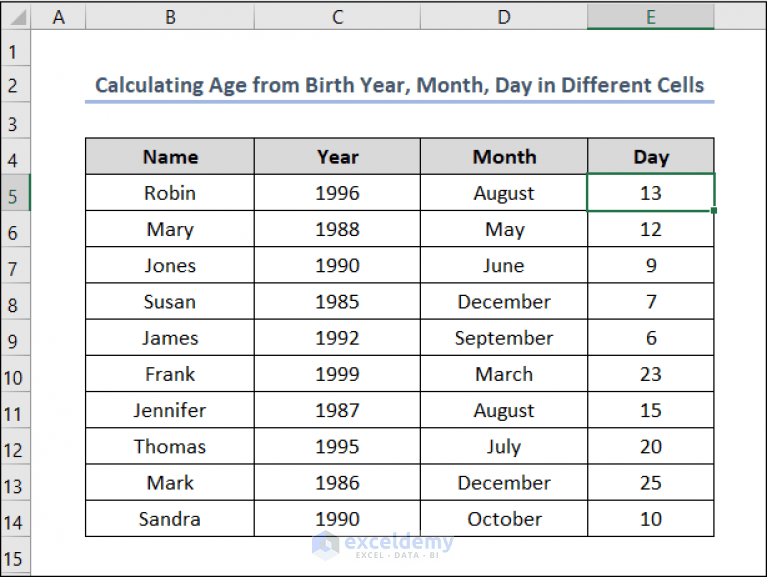Click the 'May' month cell
This screenshot has width=767, height=577.
point(504,229)
